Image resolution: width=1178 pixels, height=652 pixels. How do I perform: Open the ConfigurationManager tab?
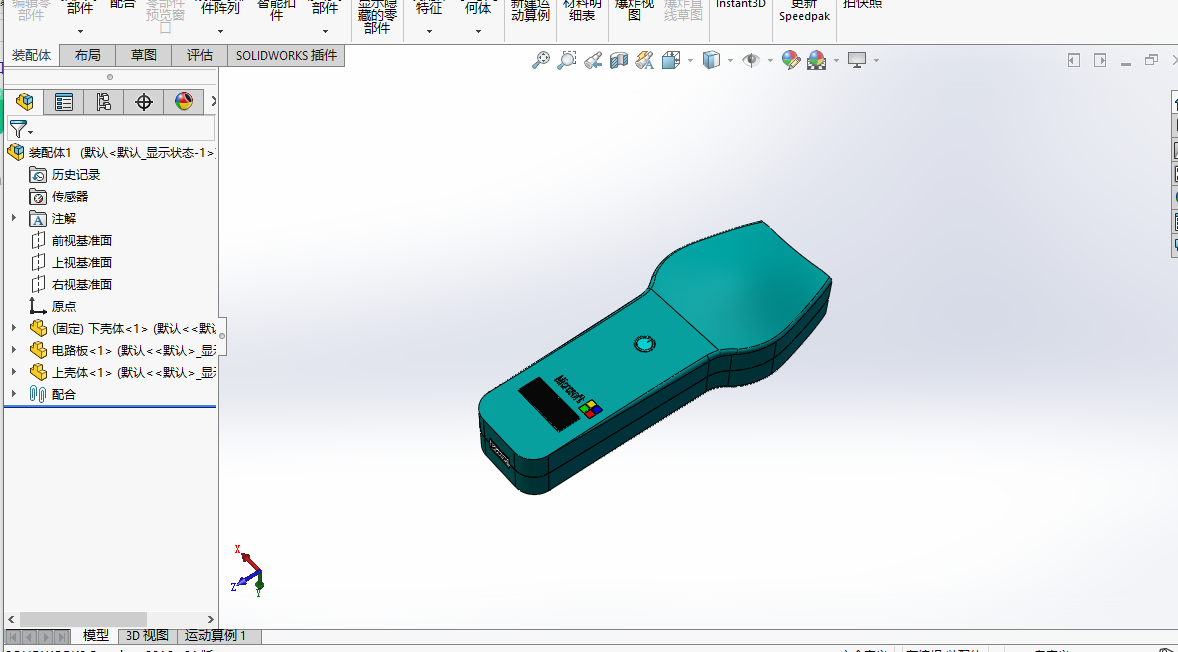coord(104,101)
